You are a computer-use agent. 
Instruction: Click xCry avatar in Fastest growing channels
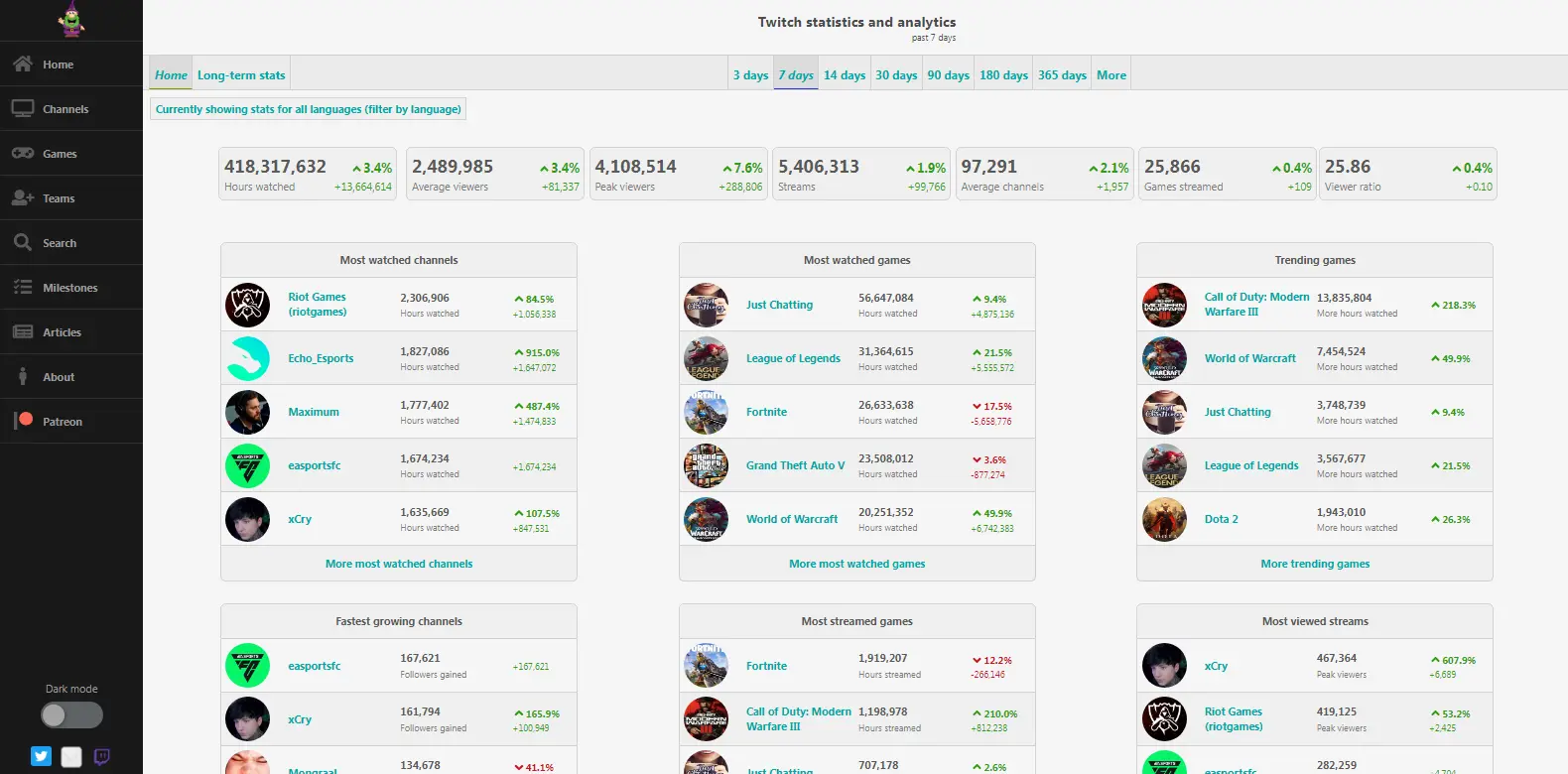(247, 719)
